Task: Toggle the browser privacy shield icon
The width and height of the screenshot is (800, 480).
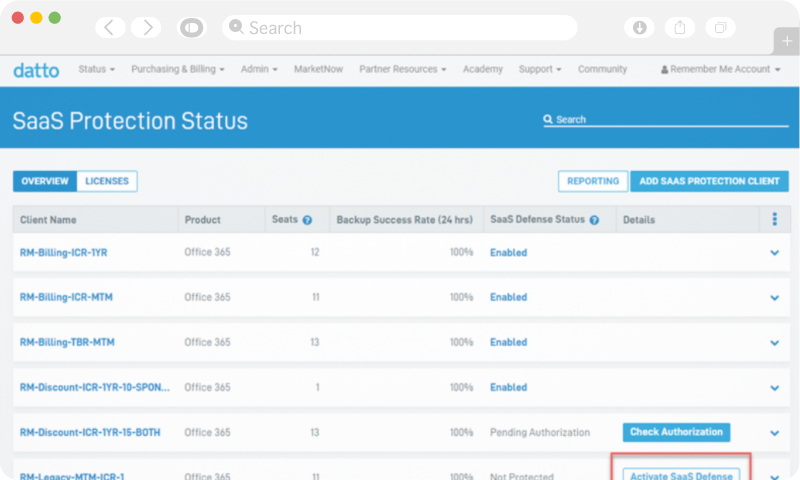Action: point(191,28)
